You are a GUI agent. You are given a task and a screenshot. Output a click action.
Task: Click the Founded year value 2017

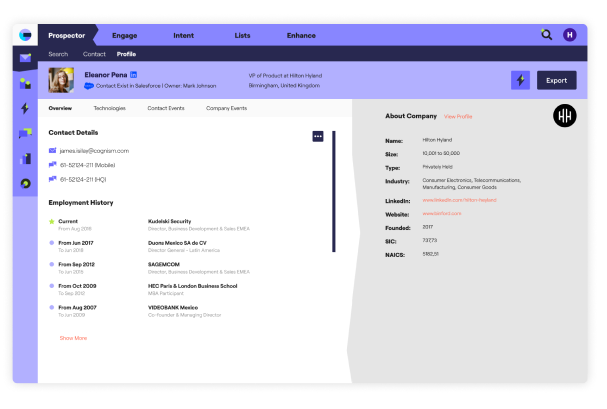pos(428,227)
